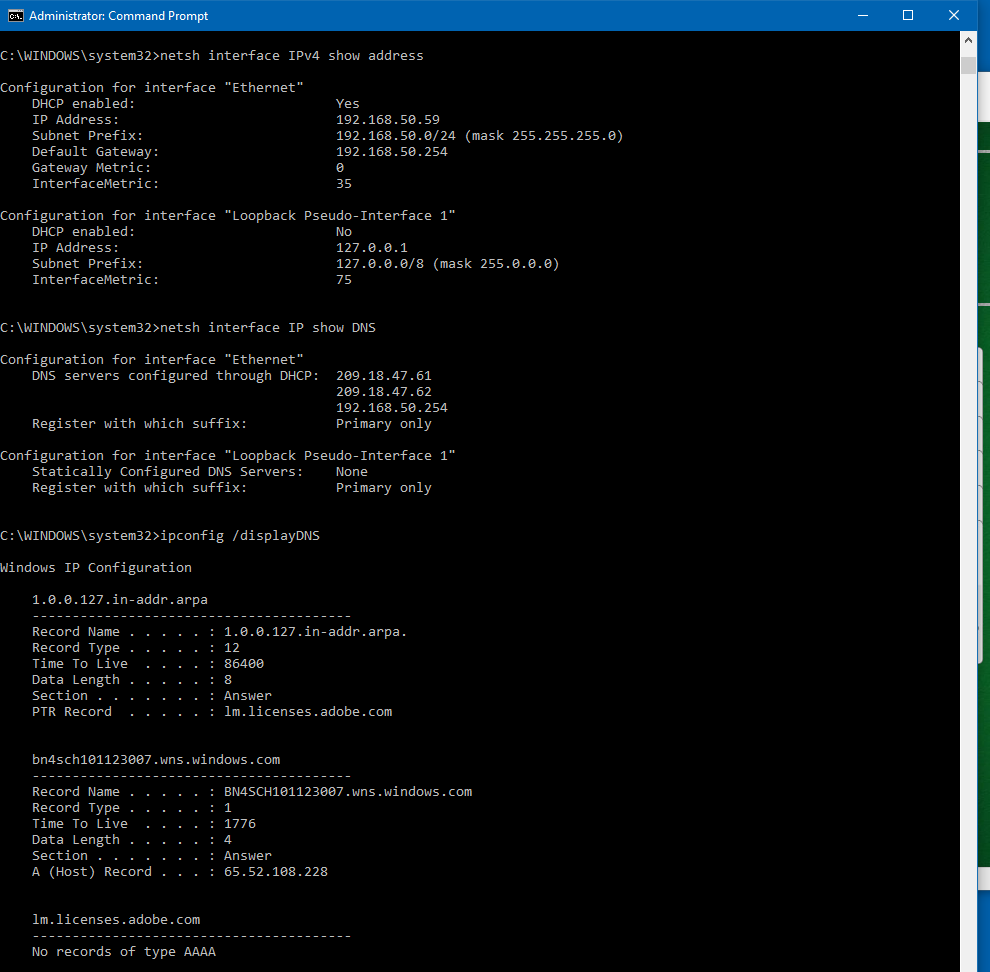This screenshot has height=972, width=990.
Task: Maximize the Command Prompt window
Action: pyautogui.click(x=908, y=15)
